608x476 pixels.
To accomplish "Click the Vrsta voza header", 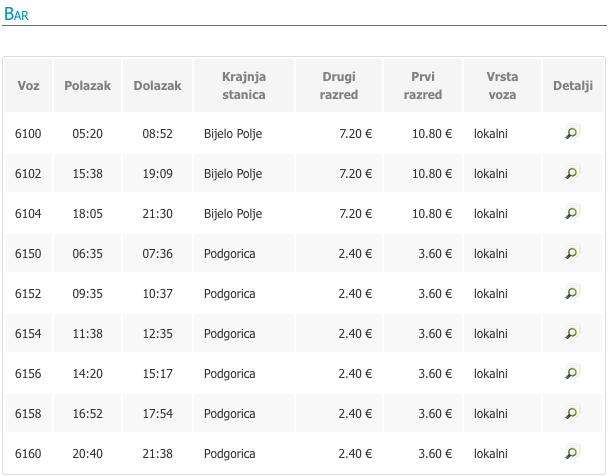I will pos(502,85).
